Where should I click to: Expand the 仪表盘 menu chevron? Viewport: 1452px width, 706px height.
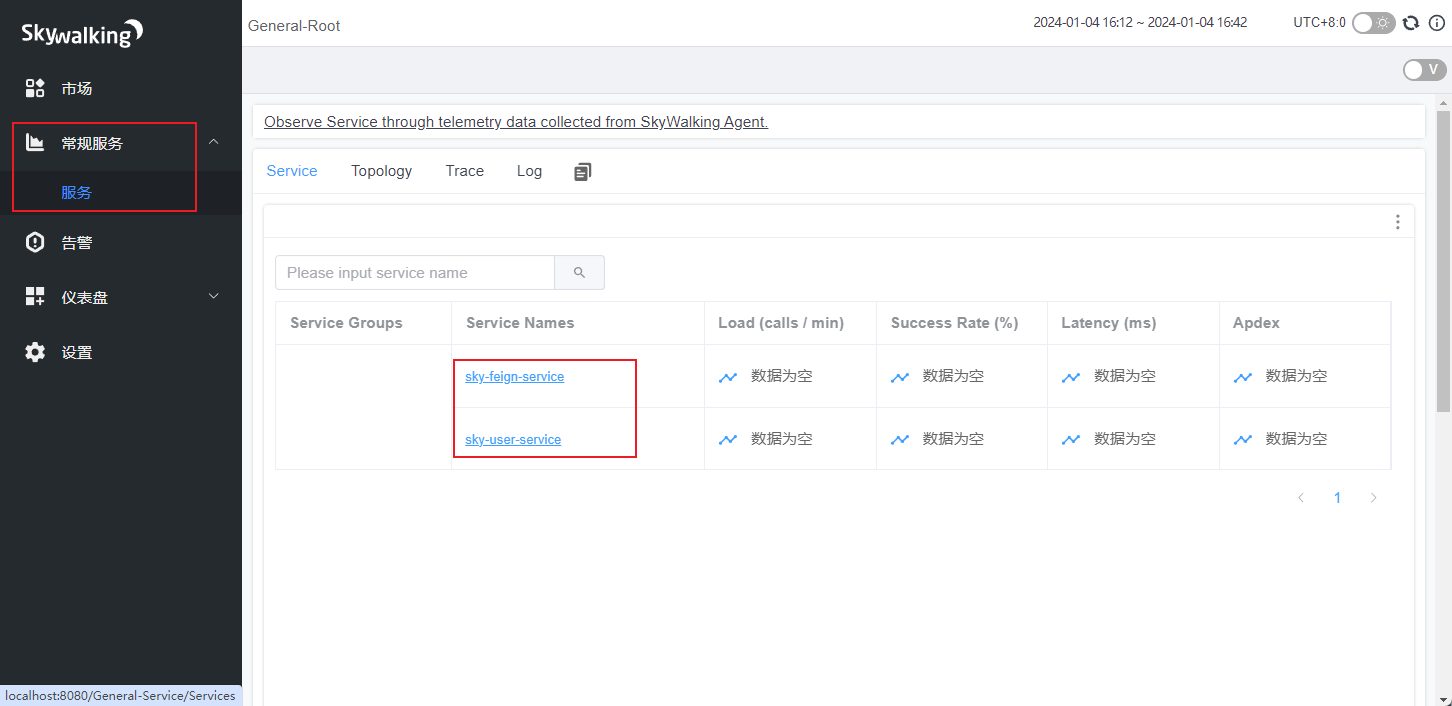pos(213,297)
